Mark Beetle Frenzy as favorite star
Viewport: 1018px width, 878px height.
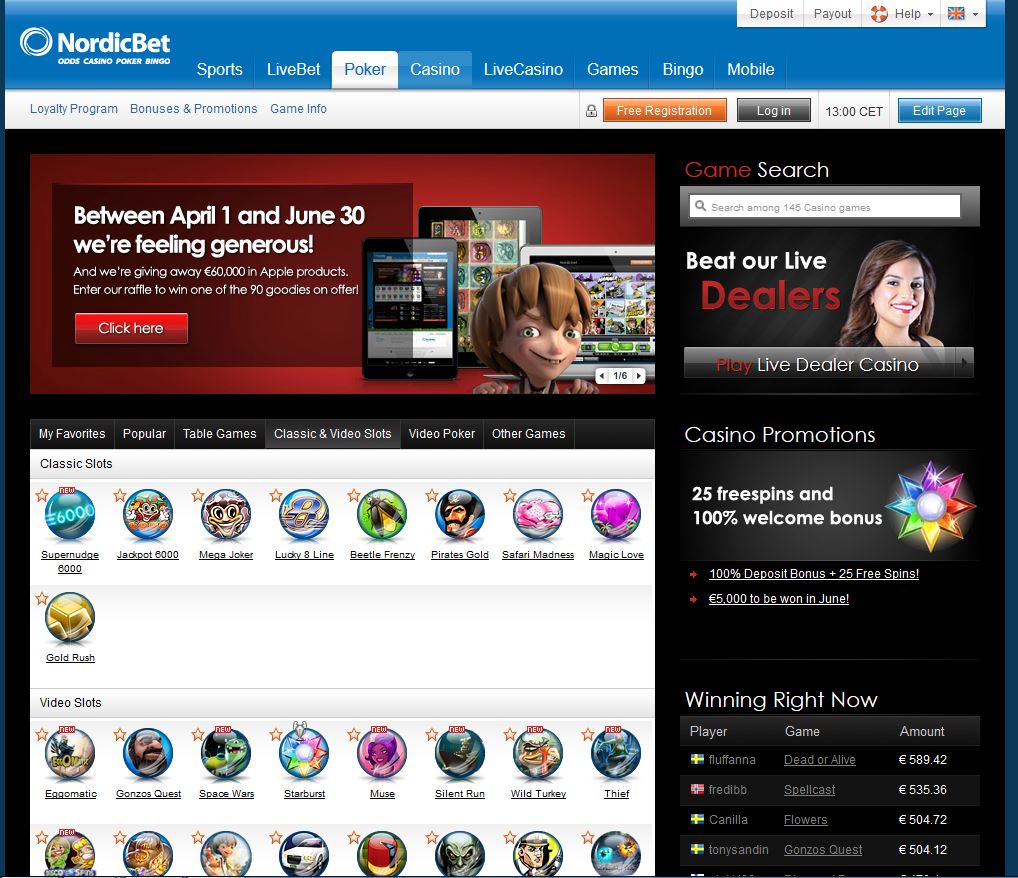[x=354, y=495]
